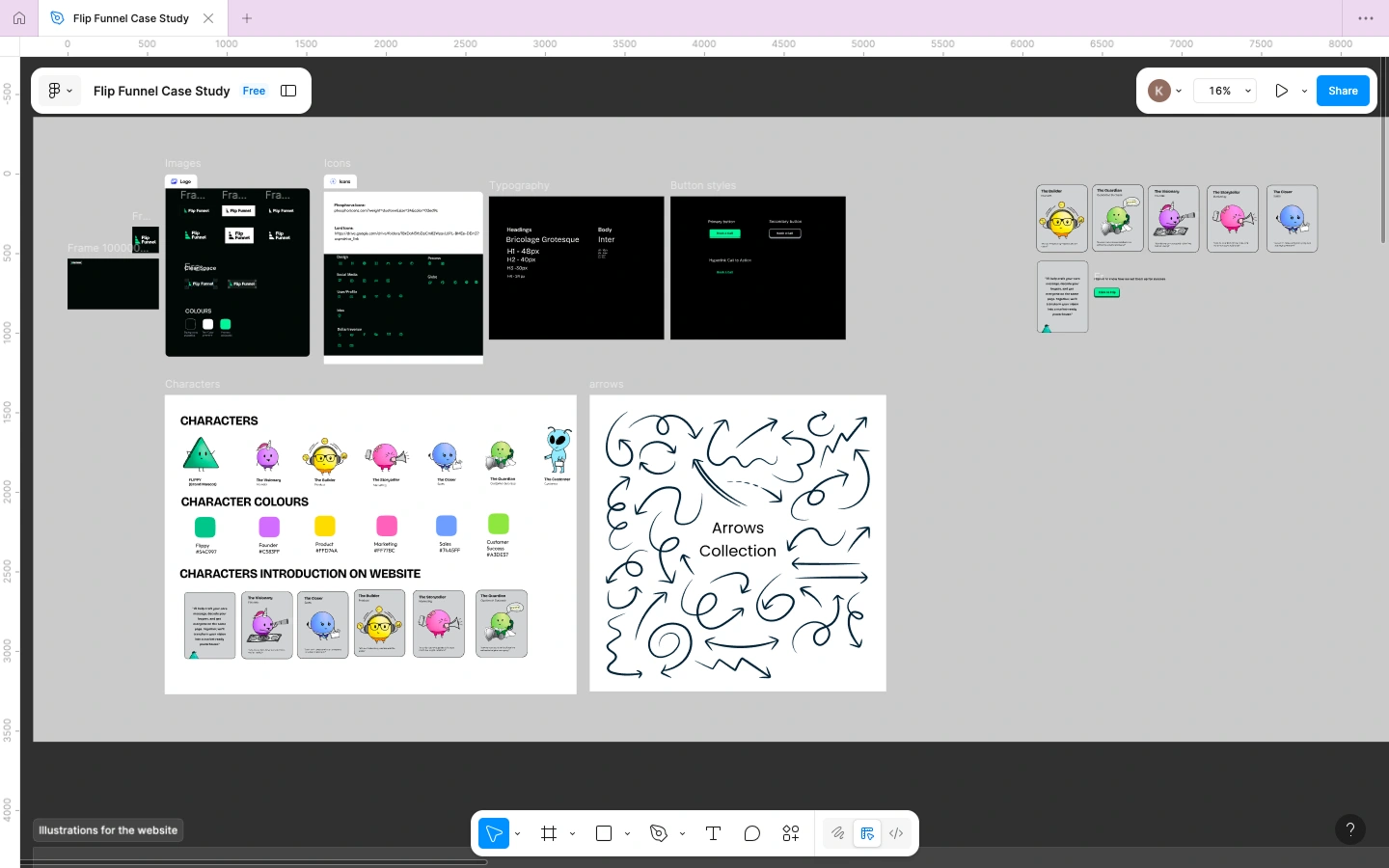Toggle Design mode in the toolbar
The width and height of the screenshot is (1389, 868).
click(867, 833)
